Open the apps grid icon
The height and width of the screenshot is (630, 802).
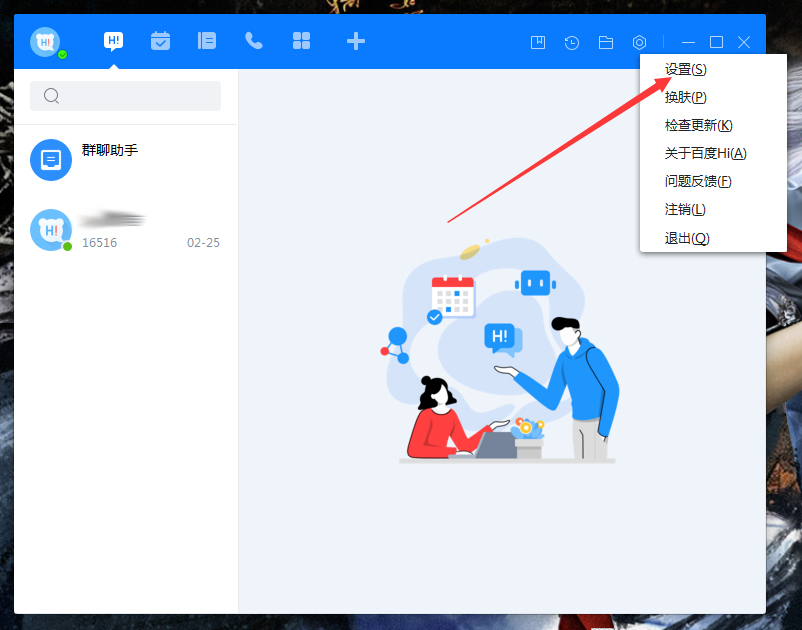tap(300, 41)
